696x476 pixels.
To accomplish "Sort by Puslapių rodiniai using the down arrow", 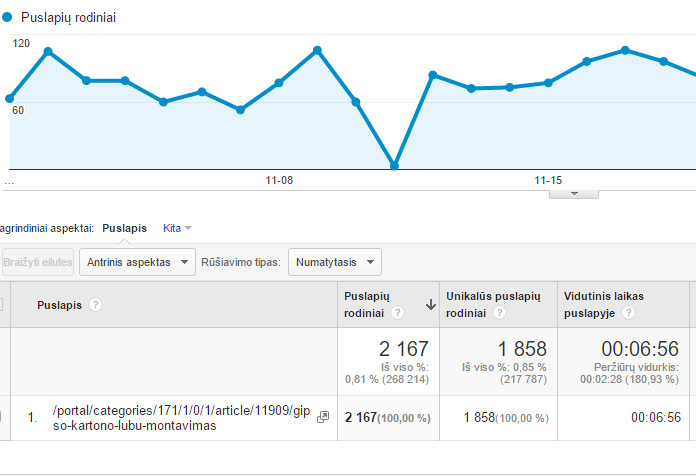I will point(431,305).
